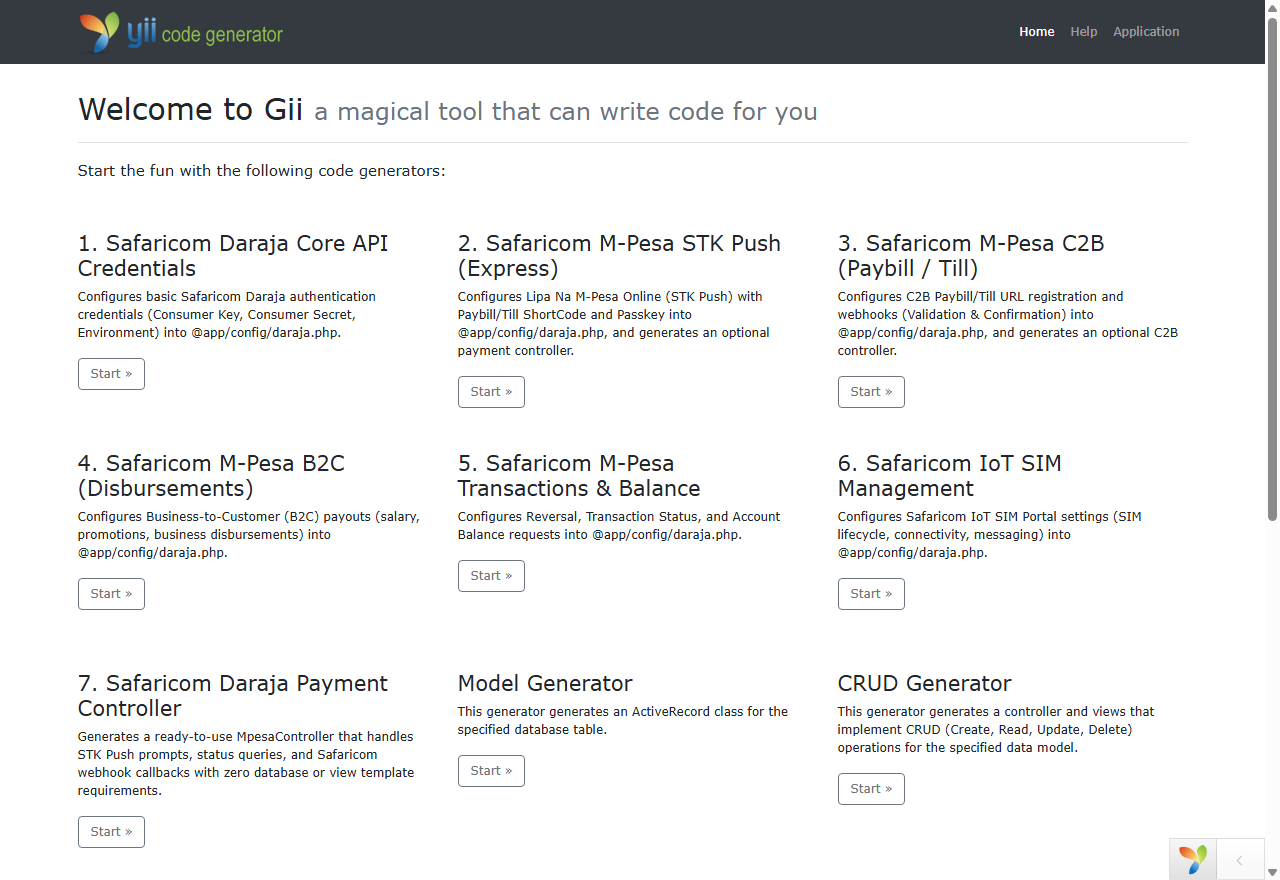
Task: Click the 'a magical tool that can write code' subtitle
Action: pos(566,111)
